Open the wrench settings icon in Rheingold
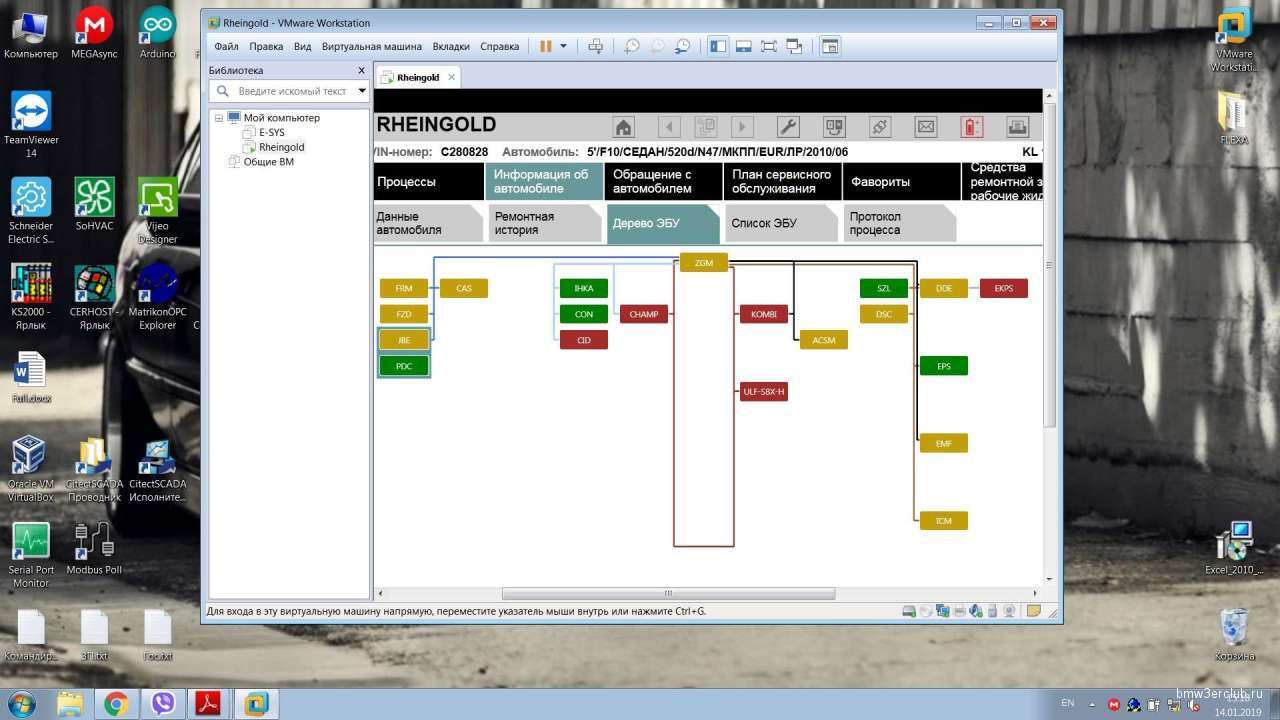Viewport: 1280px width, 720px height. coord(788,127)
